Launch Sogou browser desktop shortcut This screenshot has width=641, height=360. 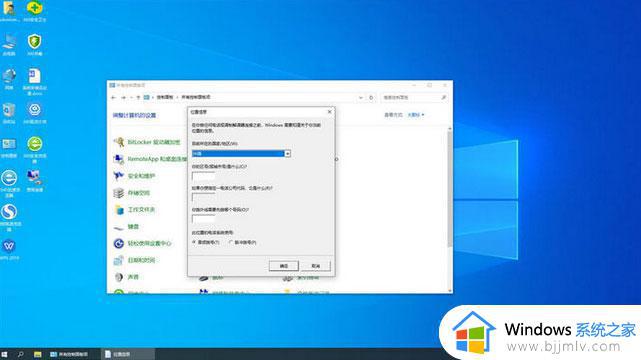pos(9,217)
